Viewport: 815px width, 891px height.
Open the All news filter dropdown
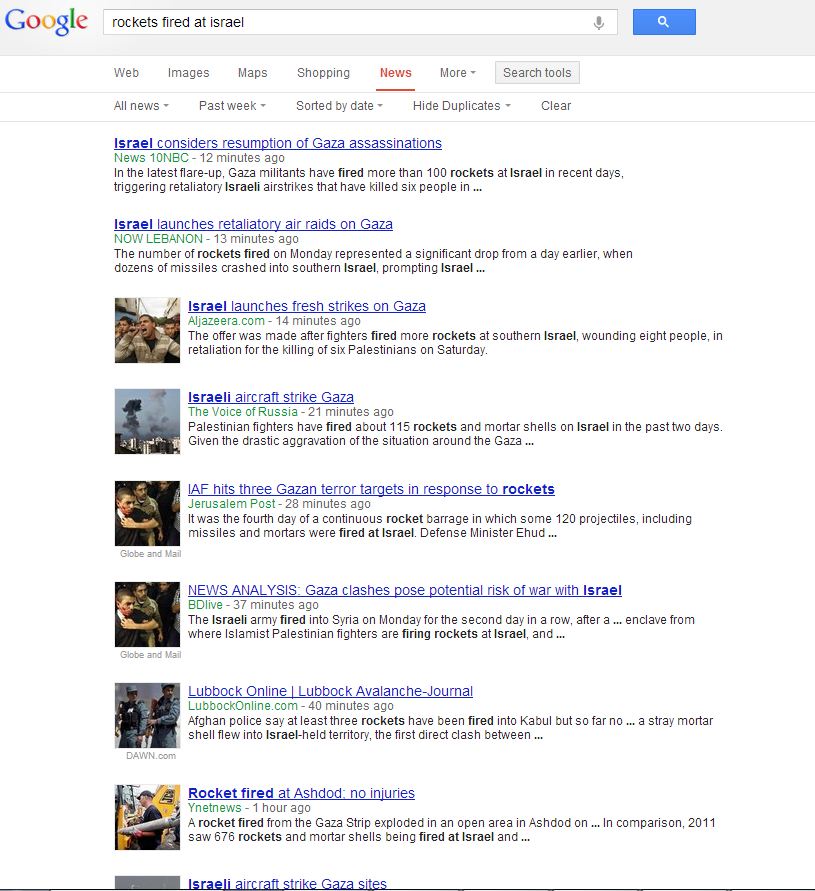[141, 106]
